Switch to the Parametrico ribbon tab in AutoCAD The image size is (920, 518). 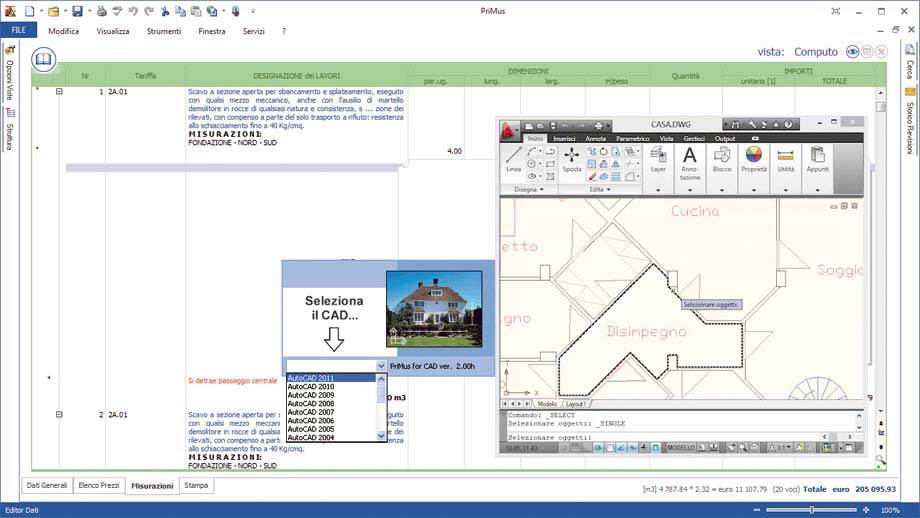[632, 138]
